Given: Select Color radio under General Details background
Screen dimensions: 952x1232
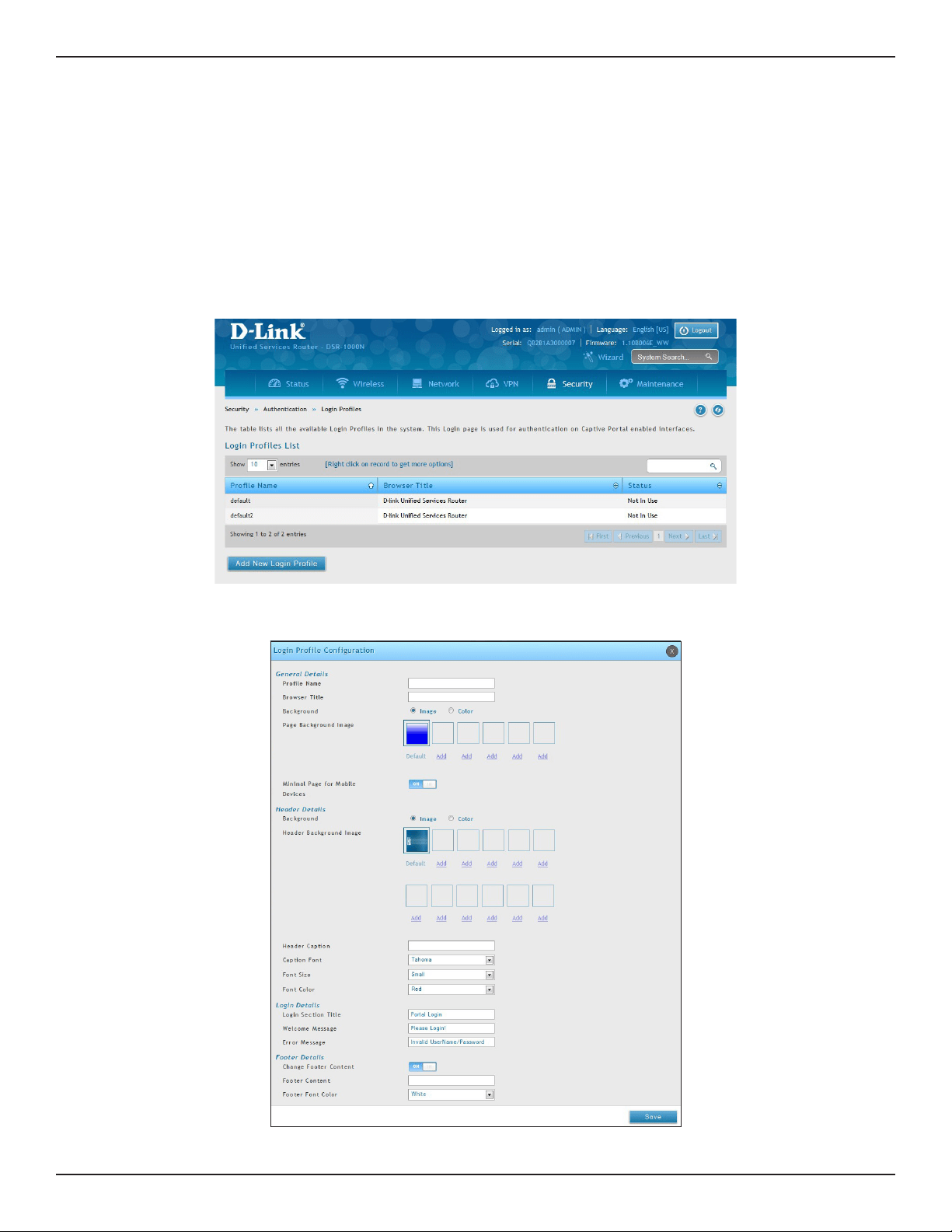Looking at the screenshot, I should pos(451,710).
